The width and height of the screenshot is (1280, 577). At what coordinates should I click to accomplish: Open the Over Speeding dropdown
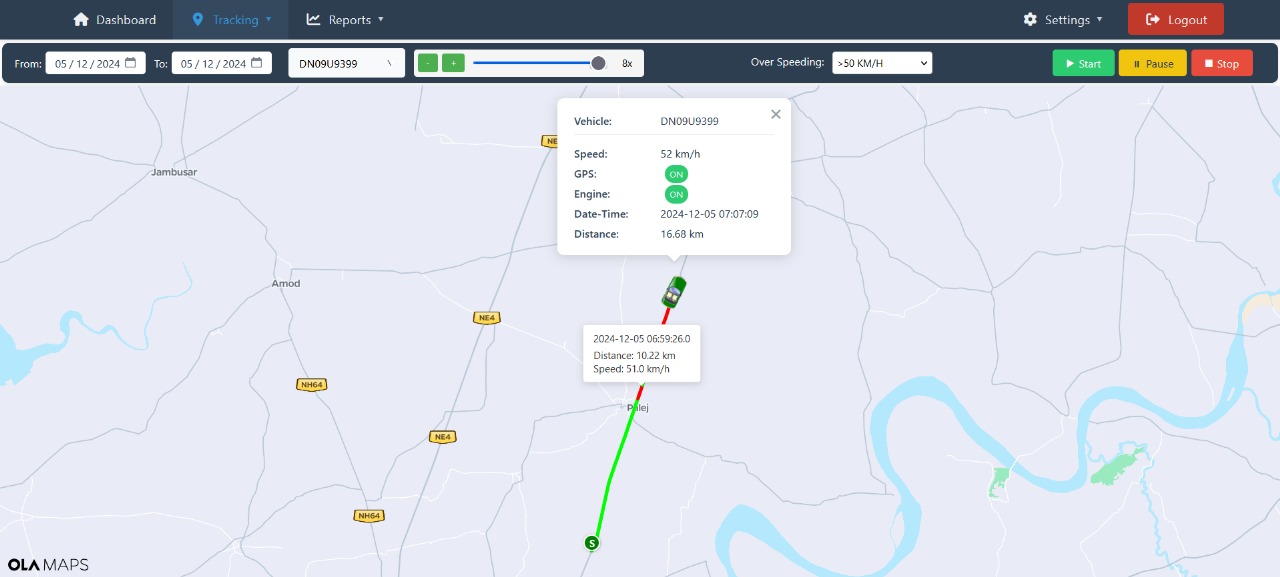[x=882, y=62]
